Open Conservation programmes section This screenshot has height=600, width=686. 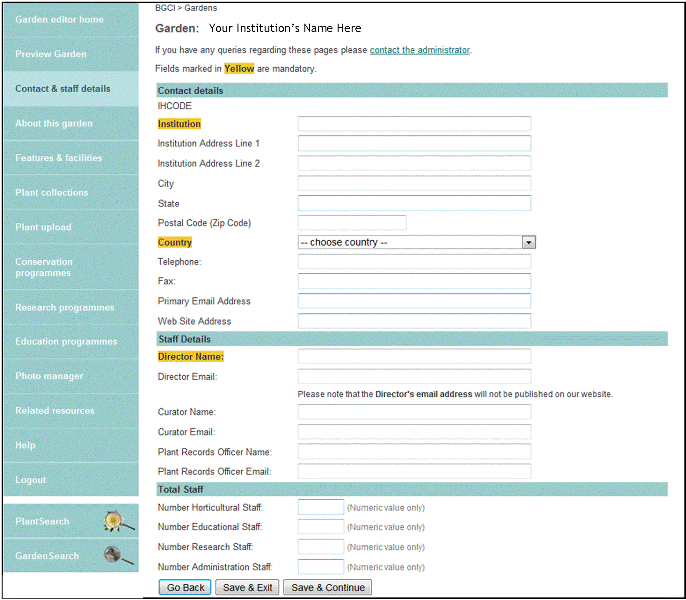[x=71, y=267]
